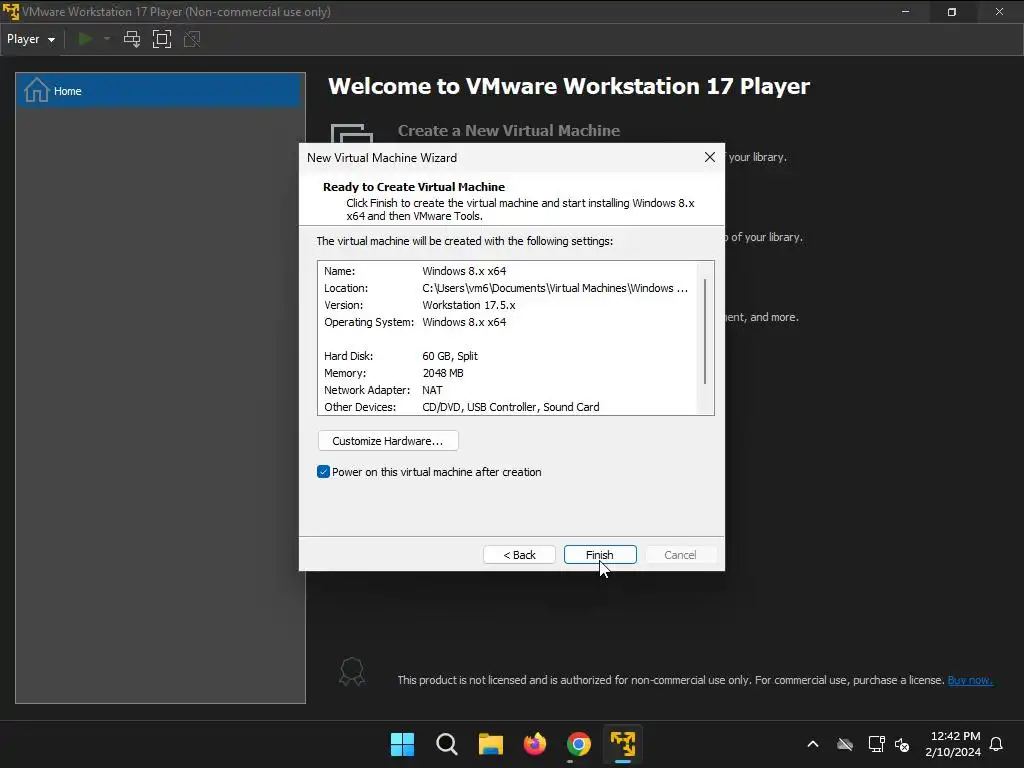Image resolution: width=1024 pixels, height=768 pixels.
Task: Click the '2048 MB' memory value
Action: tap(443, 373)
